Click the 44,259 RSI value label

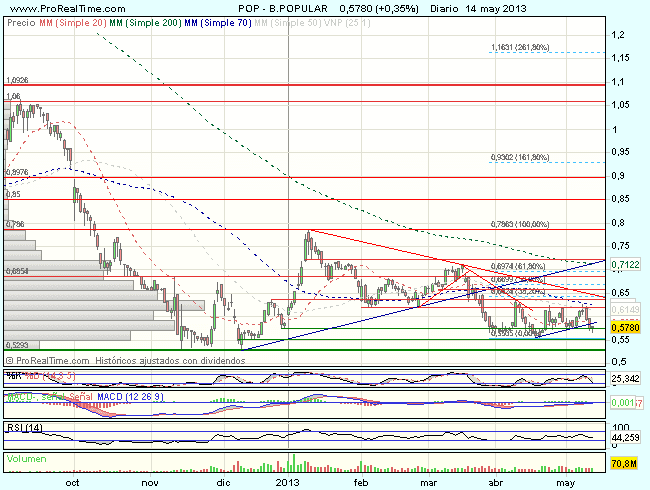(626, 437)
